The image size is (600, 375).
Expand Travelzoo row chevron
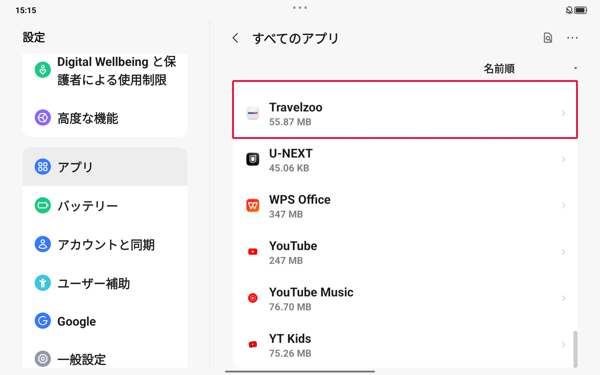tap(563, 113)
